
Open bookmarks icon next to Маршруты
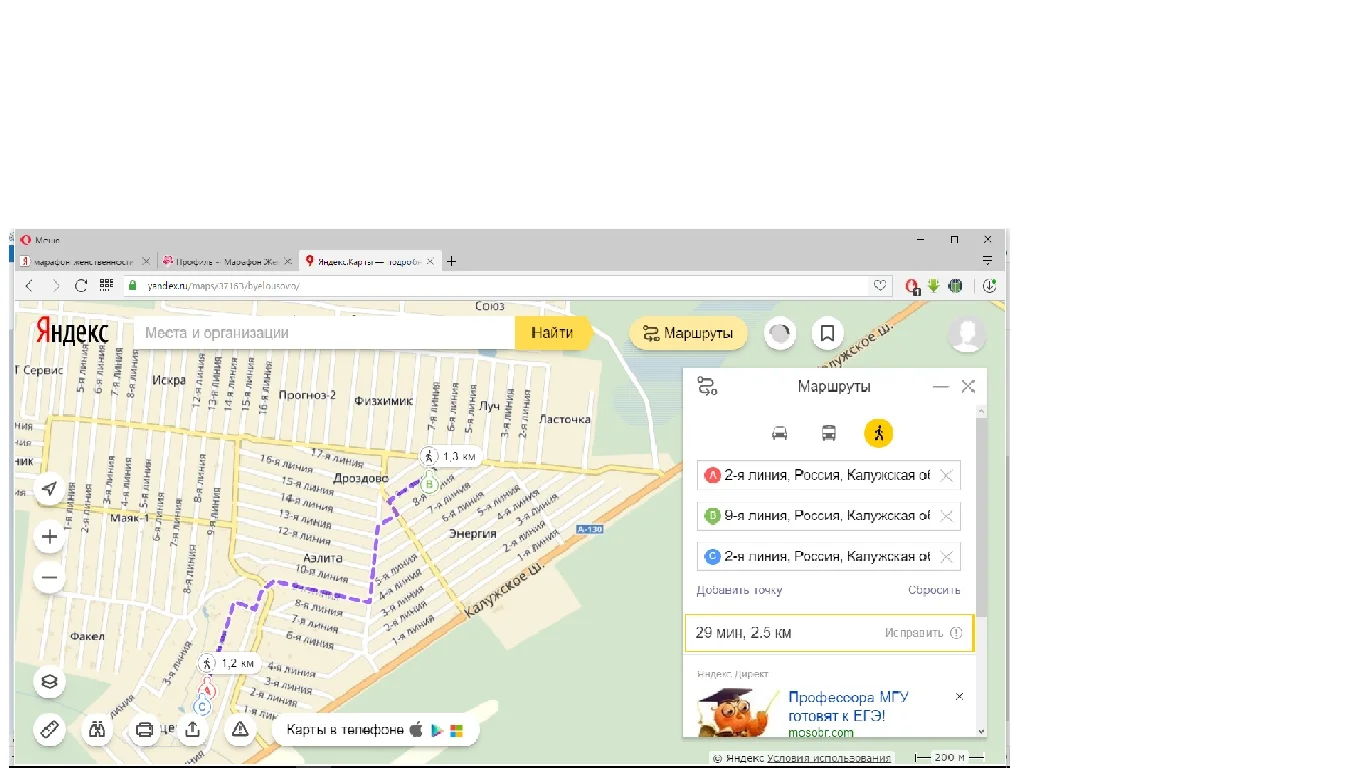pos(827,334)
